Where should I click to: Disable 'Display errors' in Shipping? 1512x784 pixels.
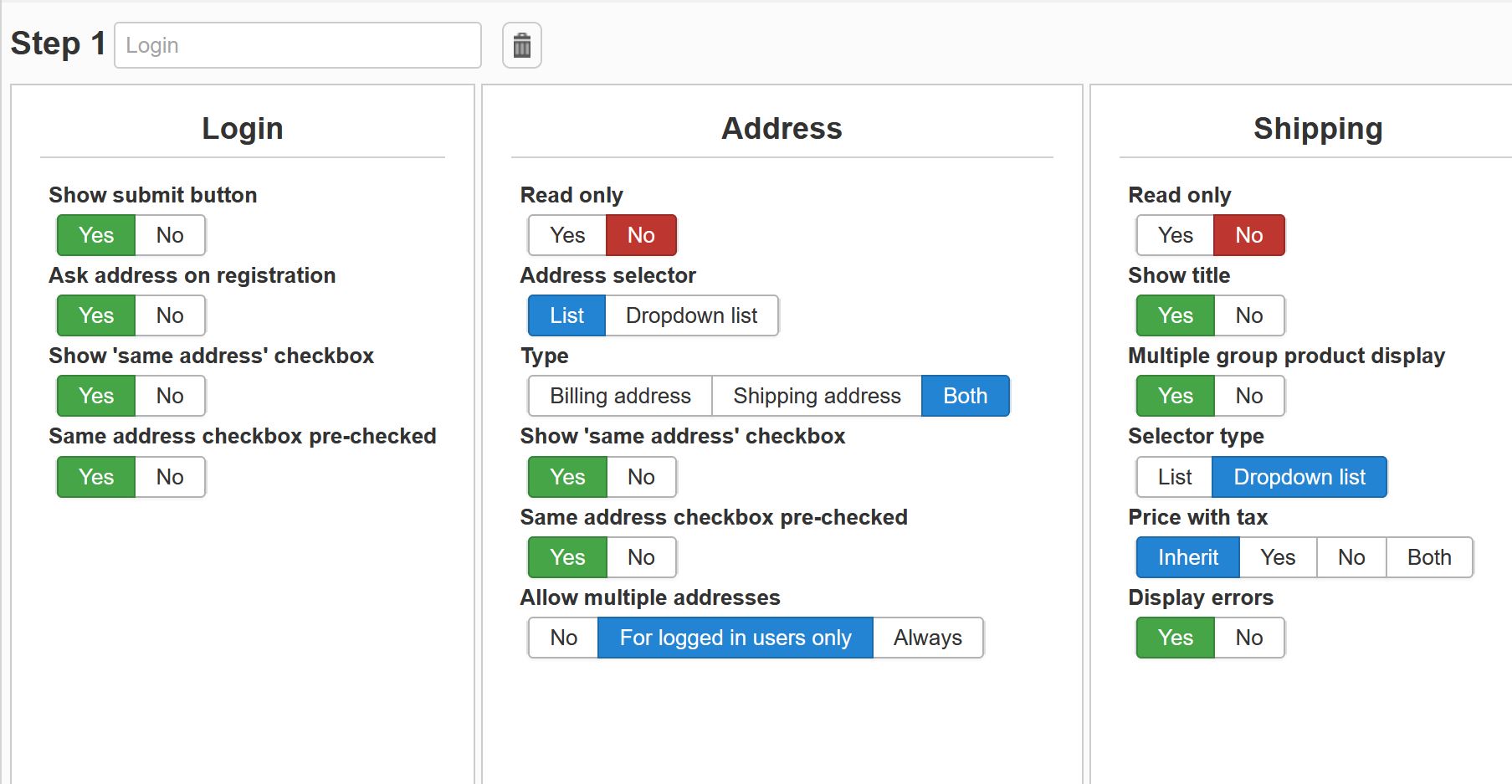[1248, 638]
